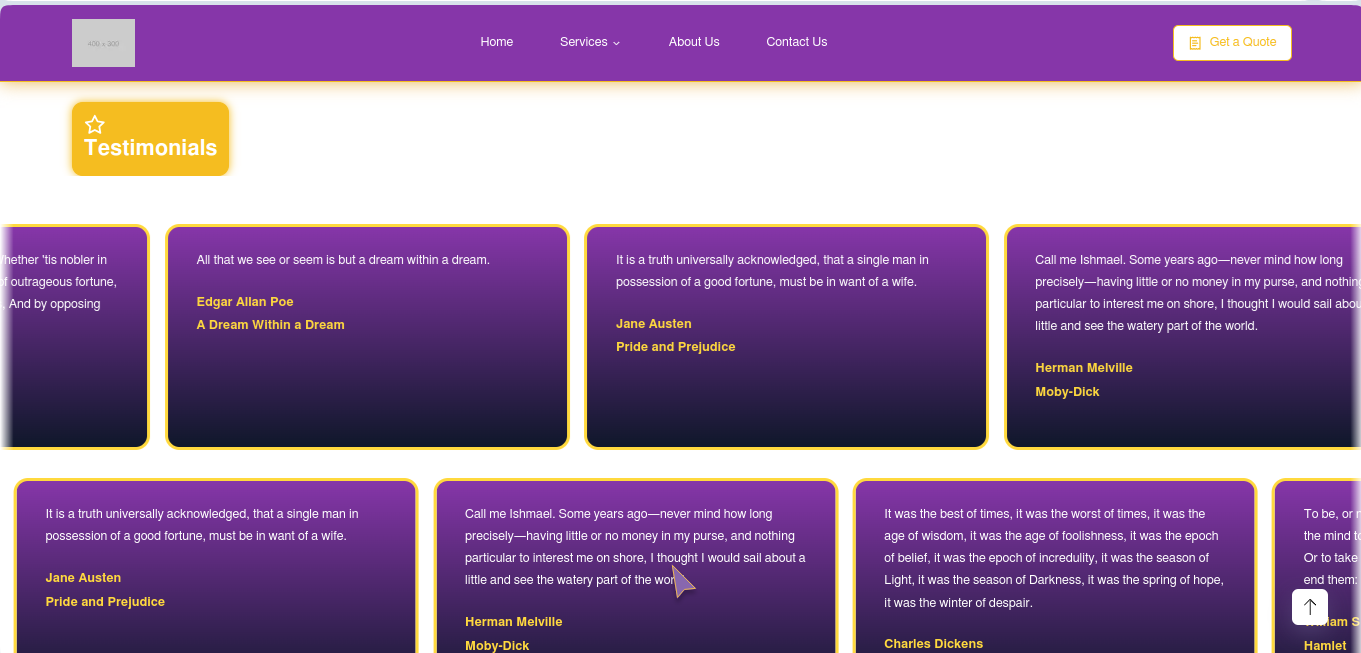1361x653 pixels.
Task: Click the Pride and Prejudice title in the top row
Action: [x=676, y=347]
